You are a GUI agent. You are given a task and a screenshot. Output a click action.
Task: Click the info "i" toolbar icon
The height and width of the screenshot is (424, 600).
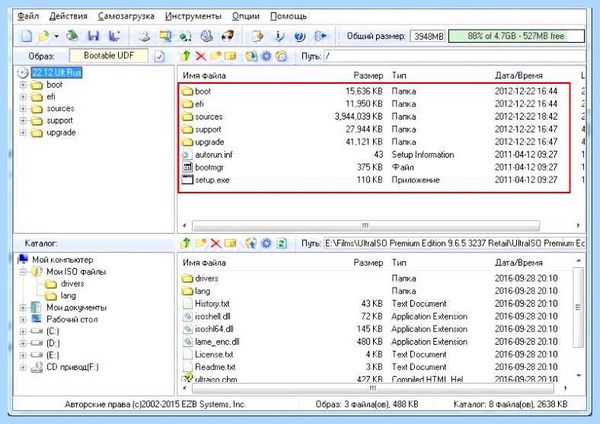coord(279,36)
